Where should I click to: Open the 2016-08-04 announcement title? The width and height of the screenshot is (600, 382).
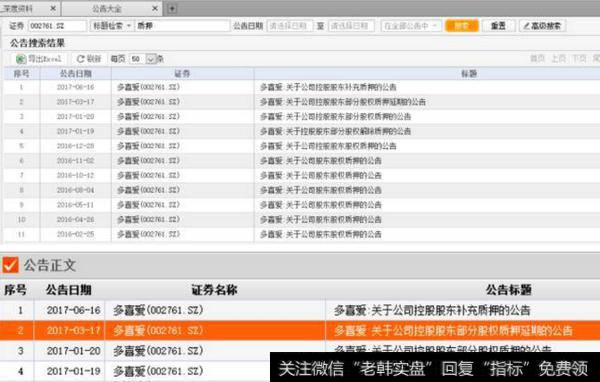[321, 190]
